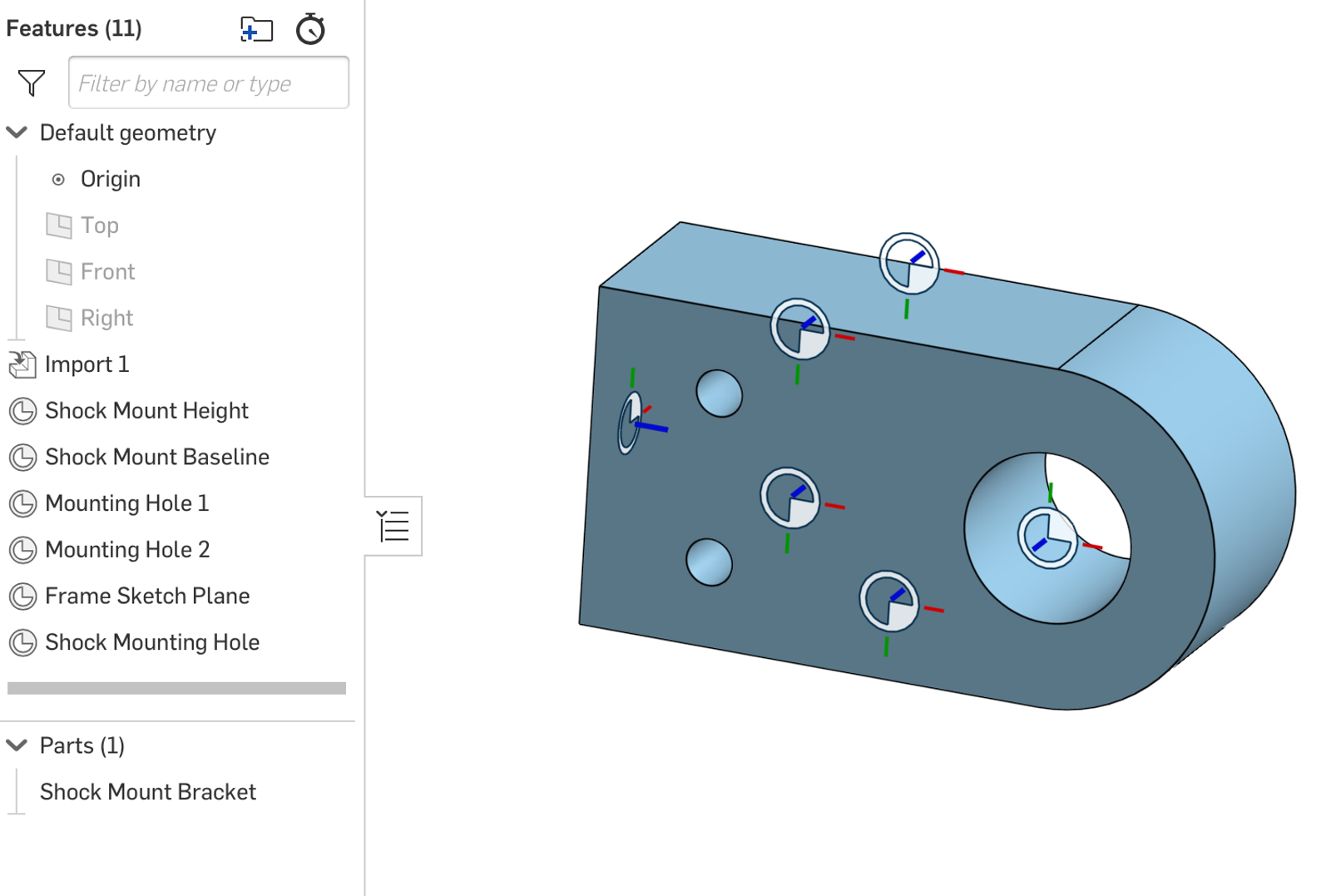Image resolution: width=1331 pixels, height=896 pixels.
Task: Select Mounting Hole 2 feature
Action: click(127, 550)
